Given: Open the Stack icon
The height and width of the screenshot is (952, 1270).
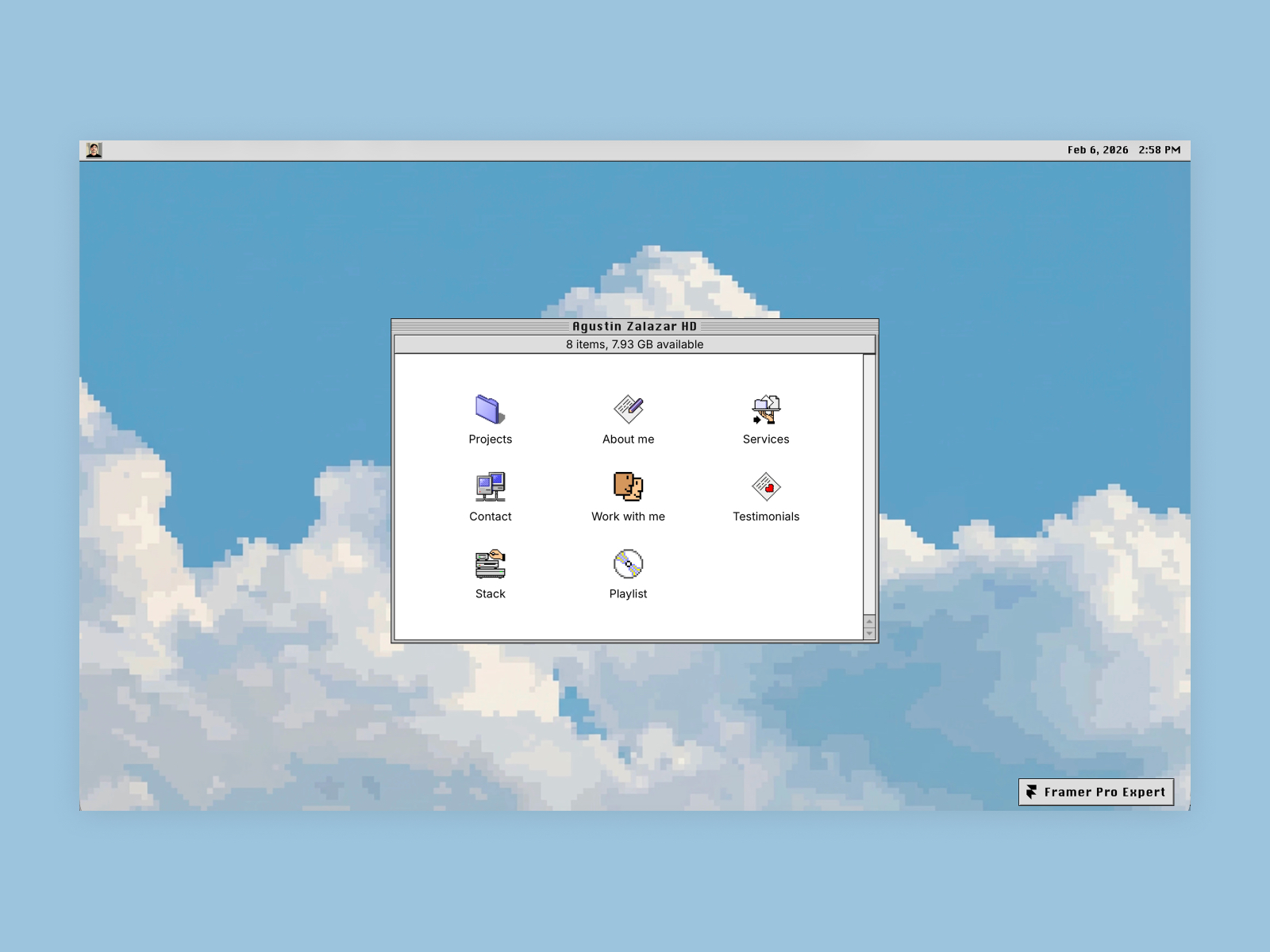Looking at the screenshot, I should point(490,564).
